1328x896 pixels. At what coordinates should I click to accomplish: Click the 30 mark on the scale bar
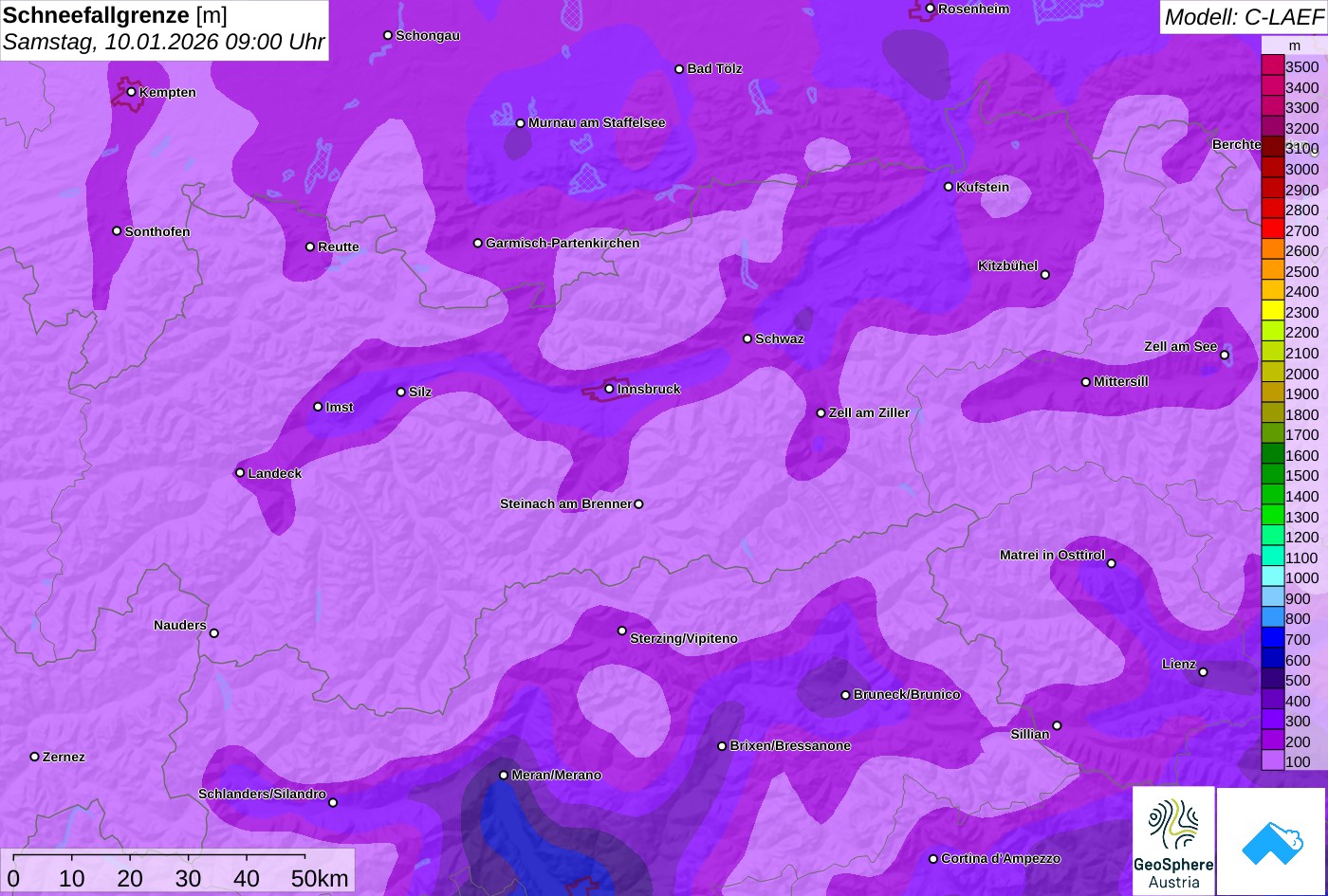pos(188,879)
